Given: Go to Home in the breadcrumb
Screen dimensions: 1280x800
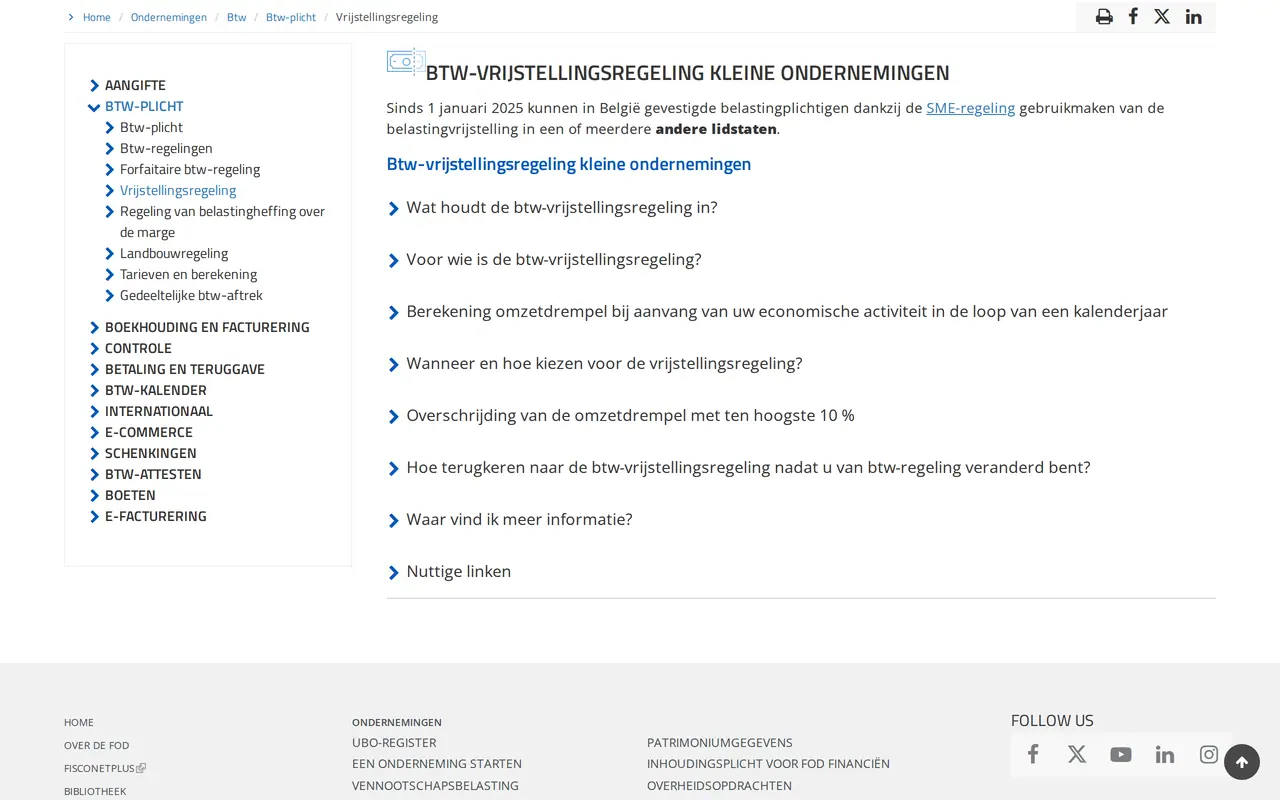Looking at the screenshot, I should [97, 17].
